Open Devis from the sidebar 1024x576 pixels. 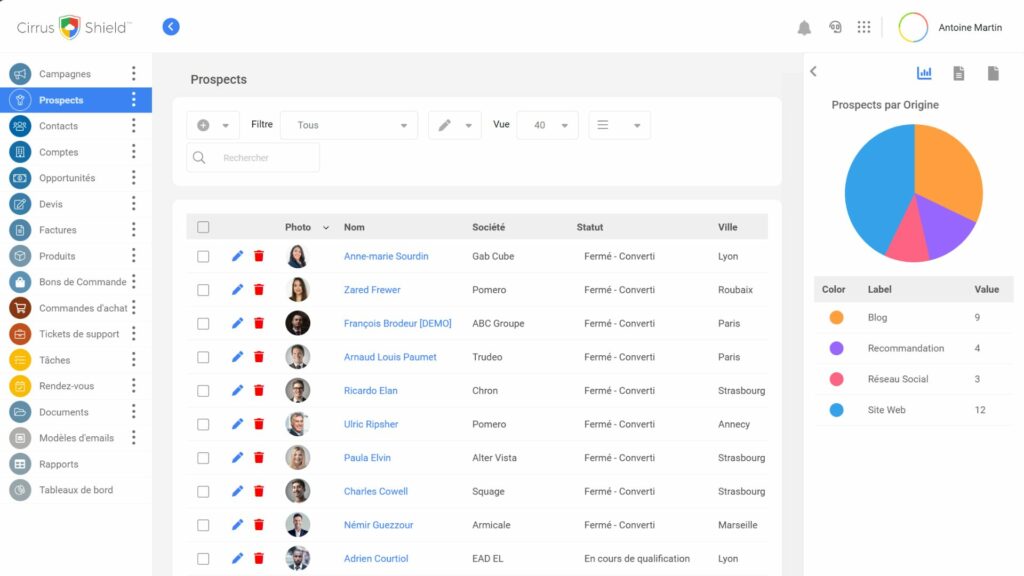[51, 204]
